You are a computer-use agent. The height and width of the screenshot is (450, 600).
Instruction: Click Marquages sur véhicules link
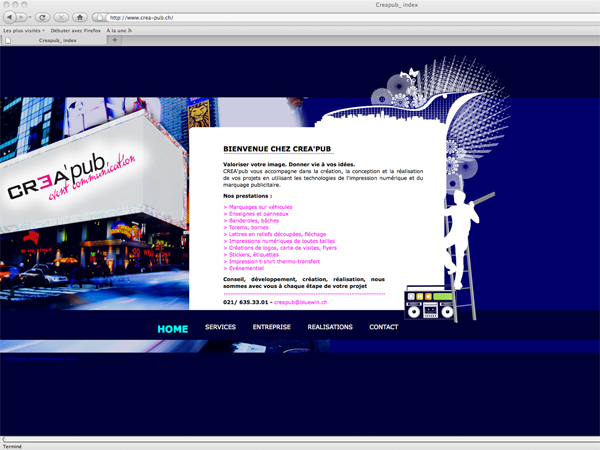point(258,207)
